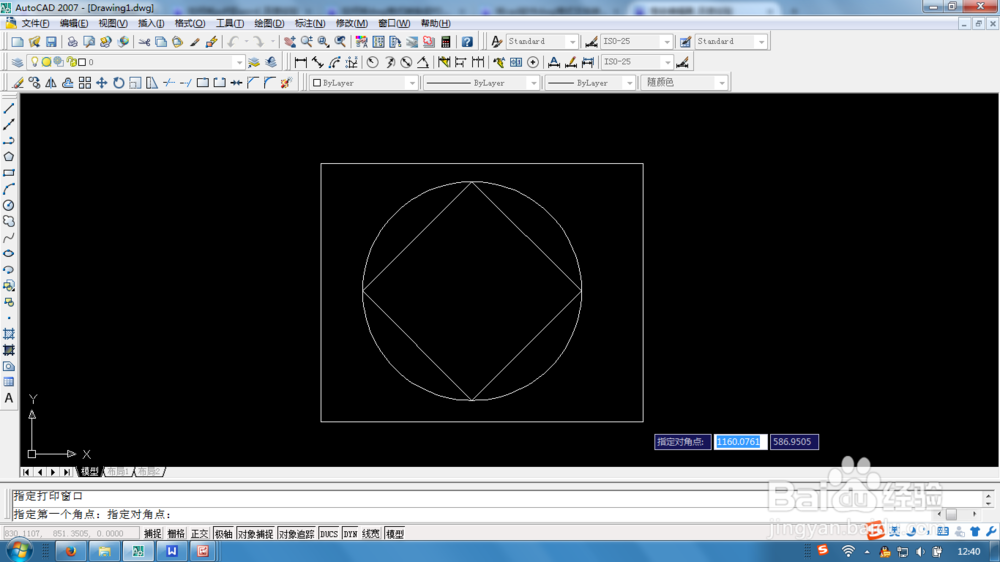The width and height of the screenshot is (1000, 562).
Task: Select the Linear dimension tool
Action: (300, 62)
